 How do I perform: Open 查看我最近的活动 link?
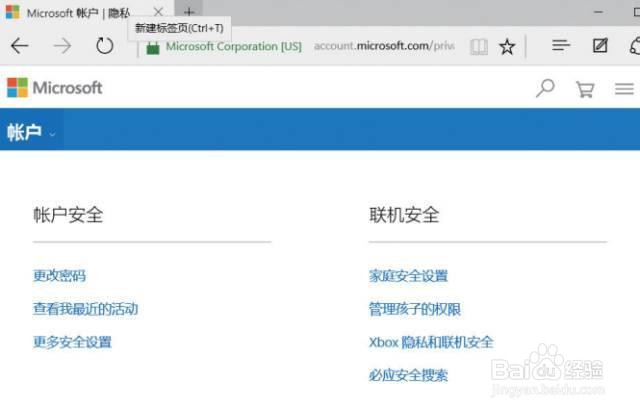[85, 308]
